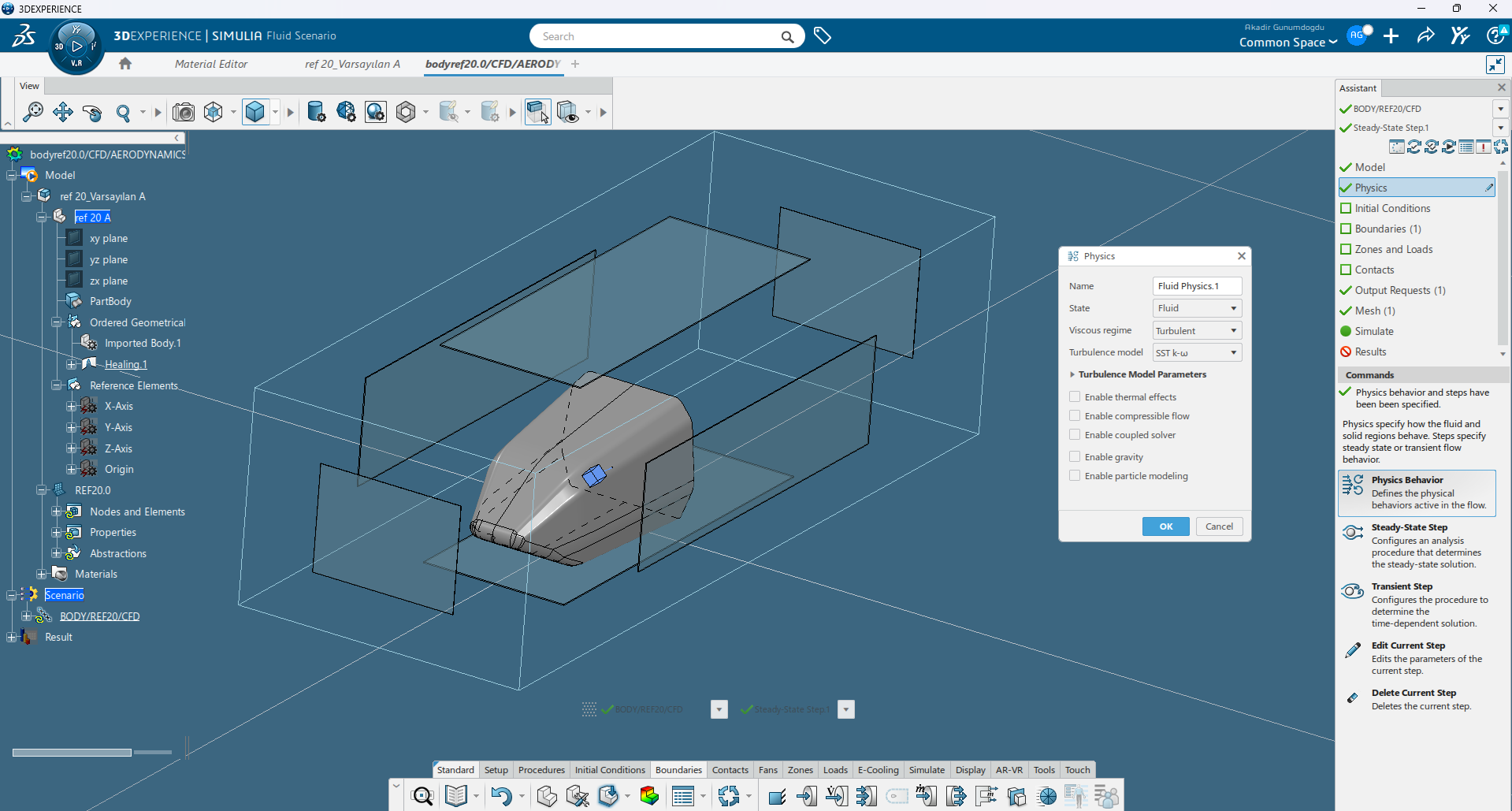Click the home icon tab
Viewport: 1512px width, 811px height.
[x=125, y=64]
